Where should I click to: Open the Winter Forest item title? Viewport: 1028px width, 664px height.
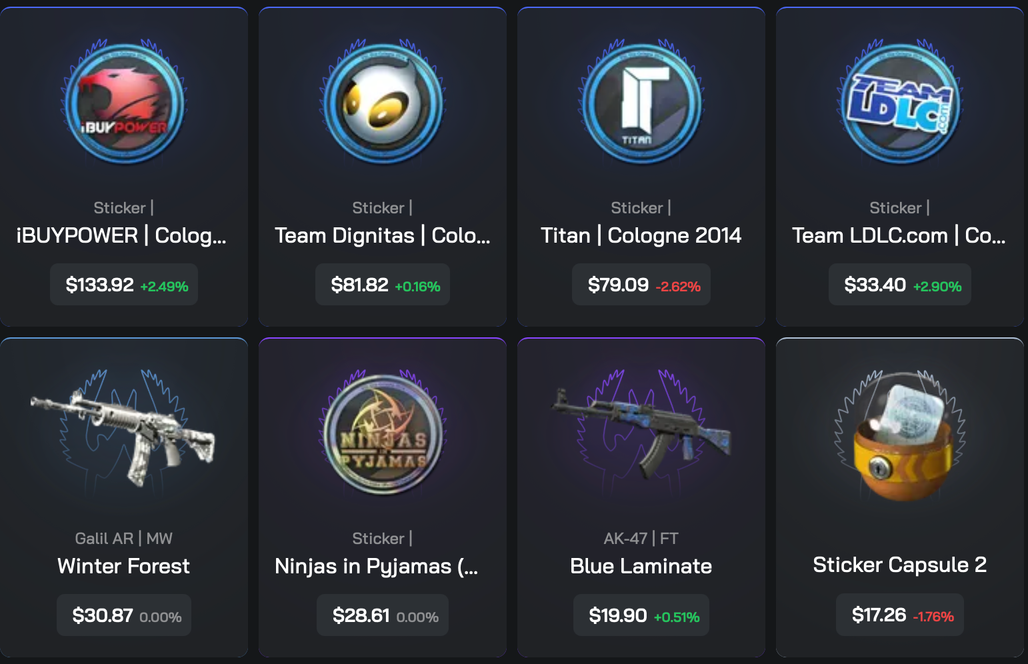pos(124,566)
